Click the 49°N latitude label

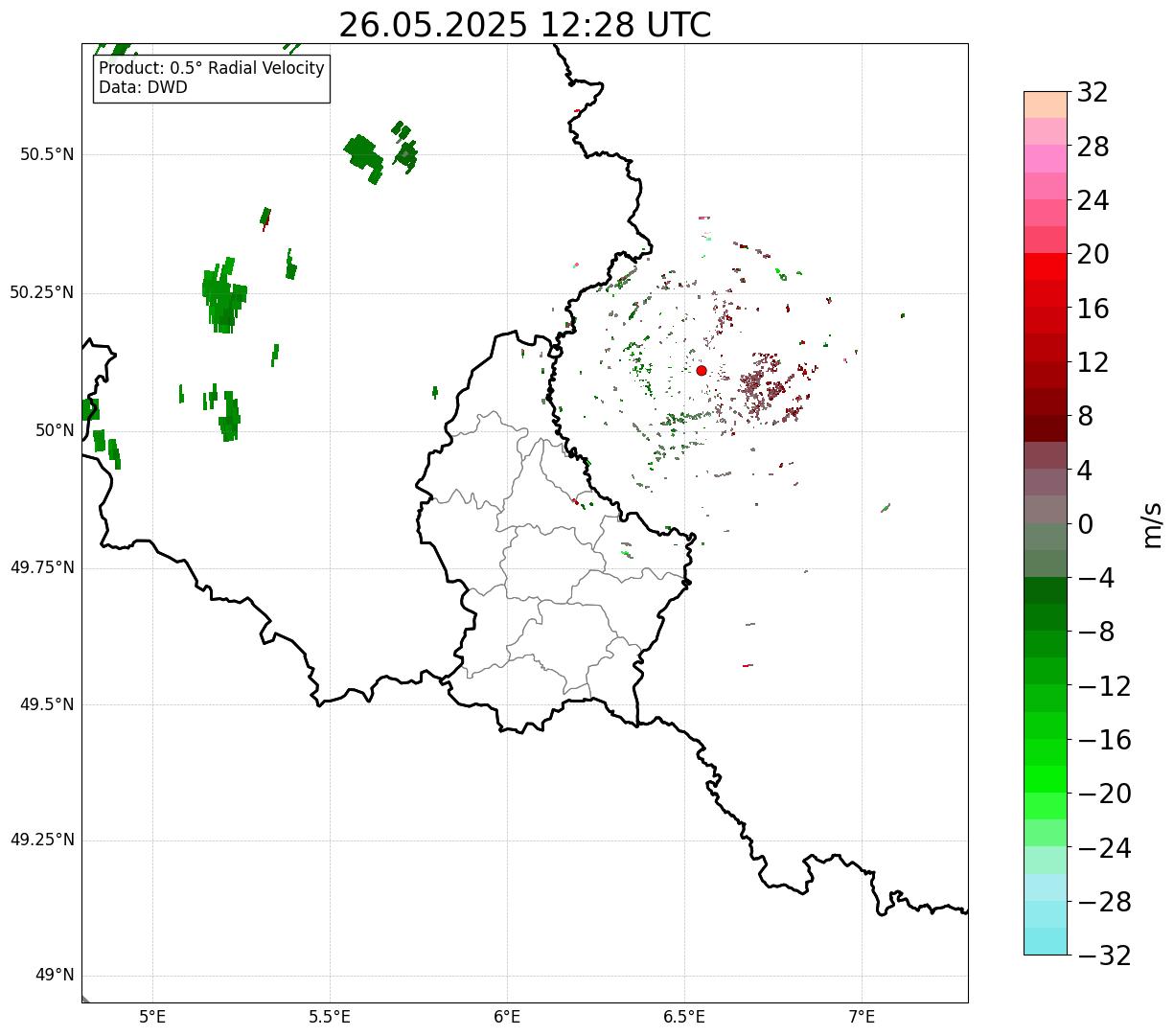[55, 976]
